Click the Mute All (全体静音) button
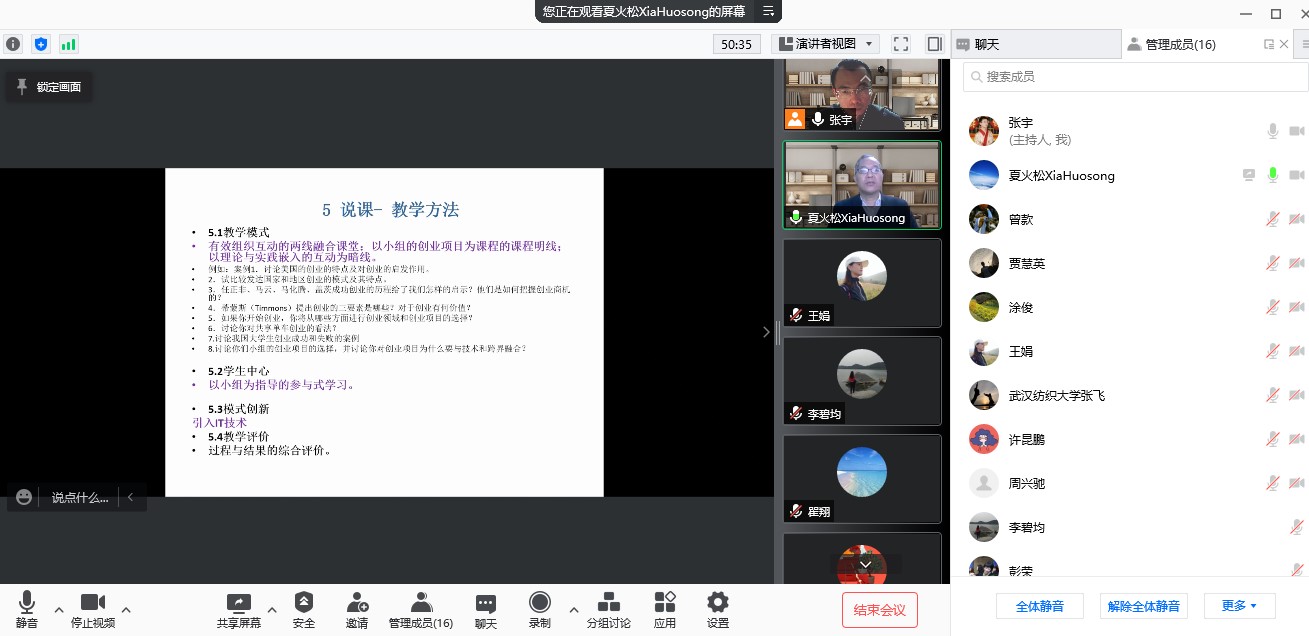Screen dimensions: 1309x636 click(x=1040, y=606)
